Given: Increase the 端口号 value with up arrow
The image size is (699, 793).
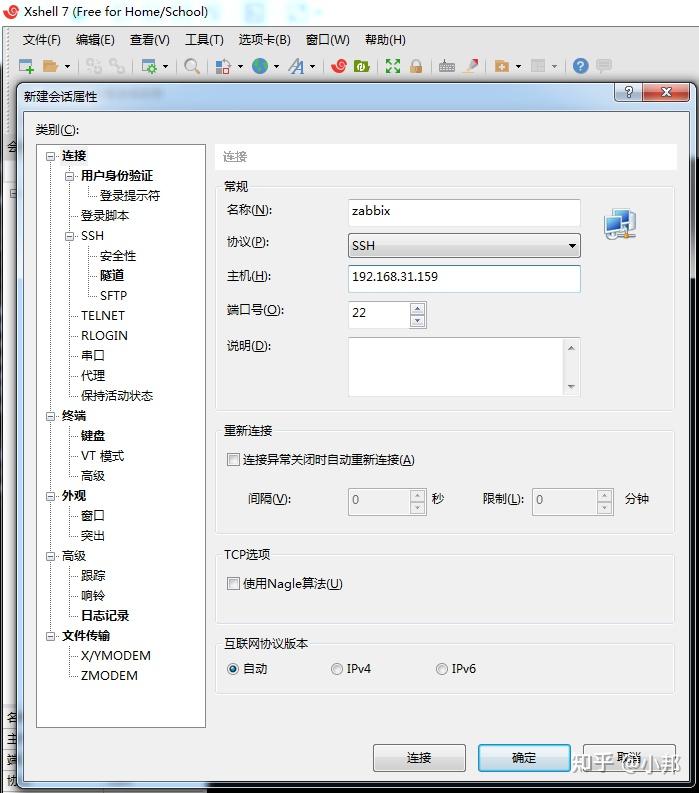Looking at the screenshot, I should click(417, 309).
